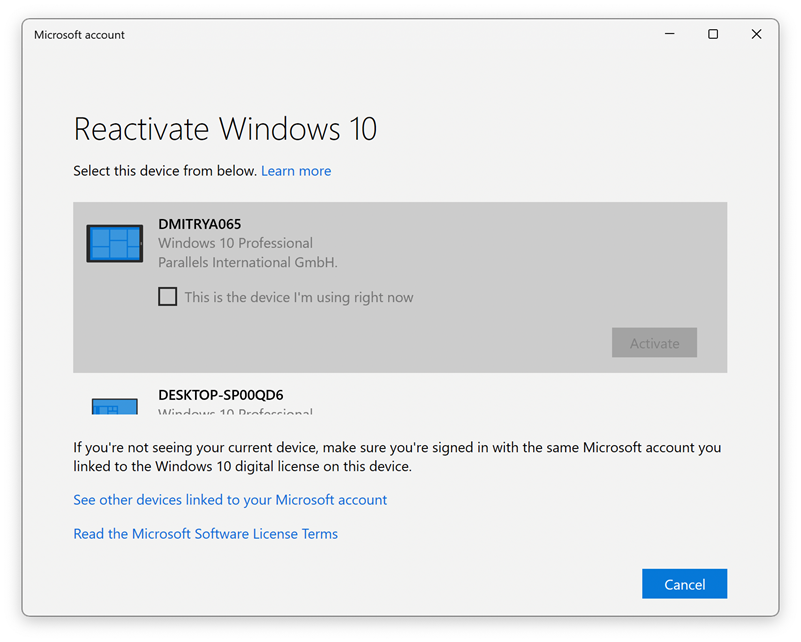Image resolution: width=801 pixels, height=642 pixels.
Task: Click the Reactivate Windows 10 heading
Action: pos(225,129)
